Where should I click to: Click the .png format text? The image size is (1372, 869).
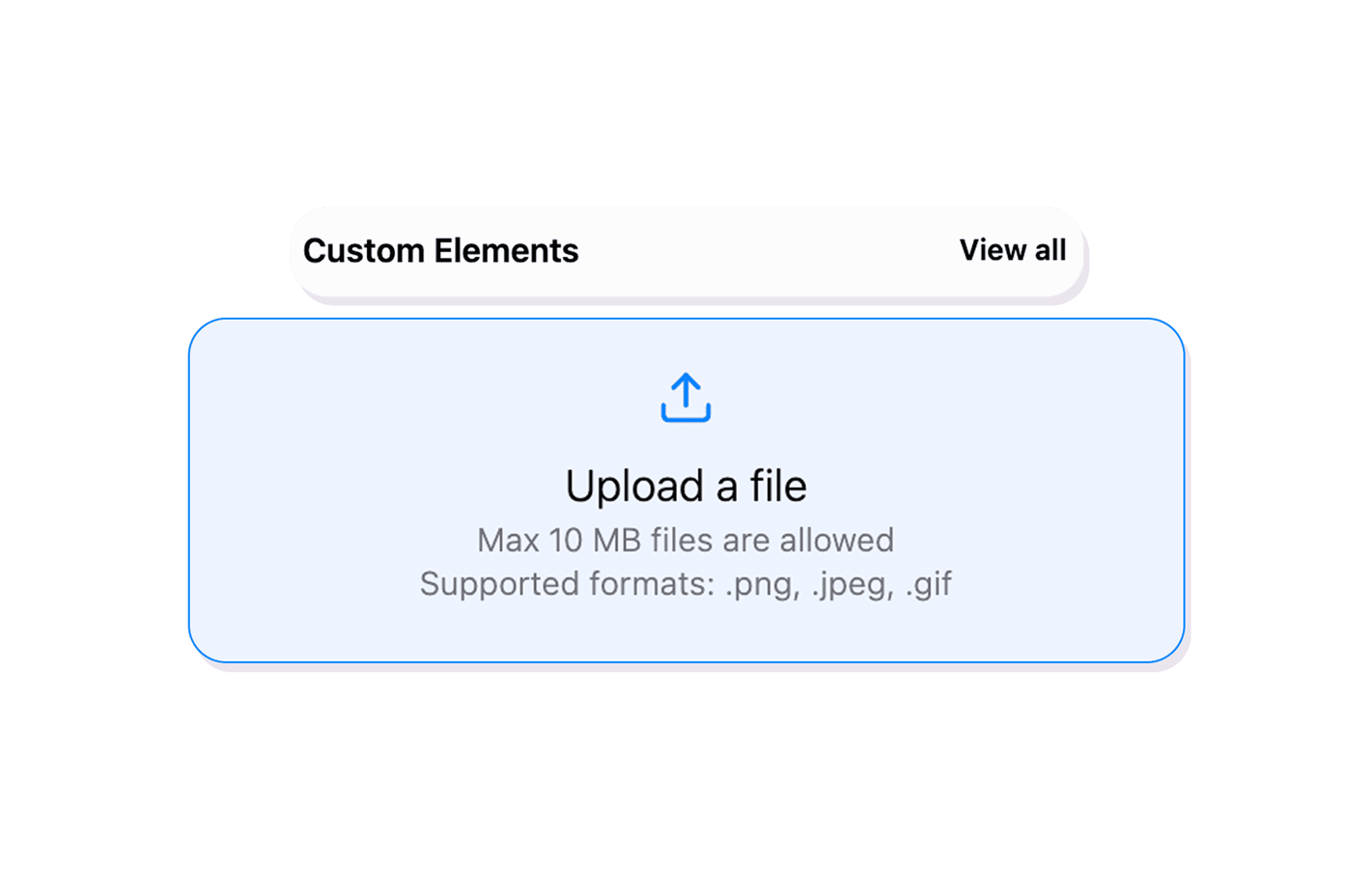[x=762, y=585]
